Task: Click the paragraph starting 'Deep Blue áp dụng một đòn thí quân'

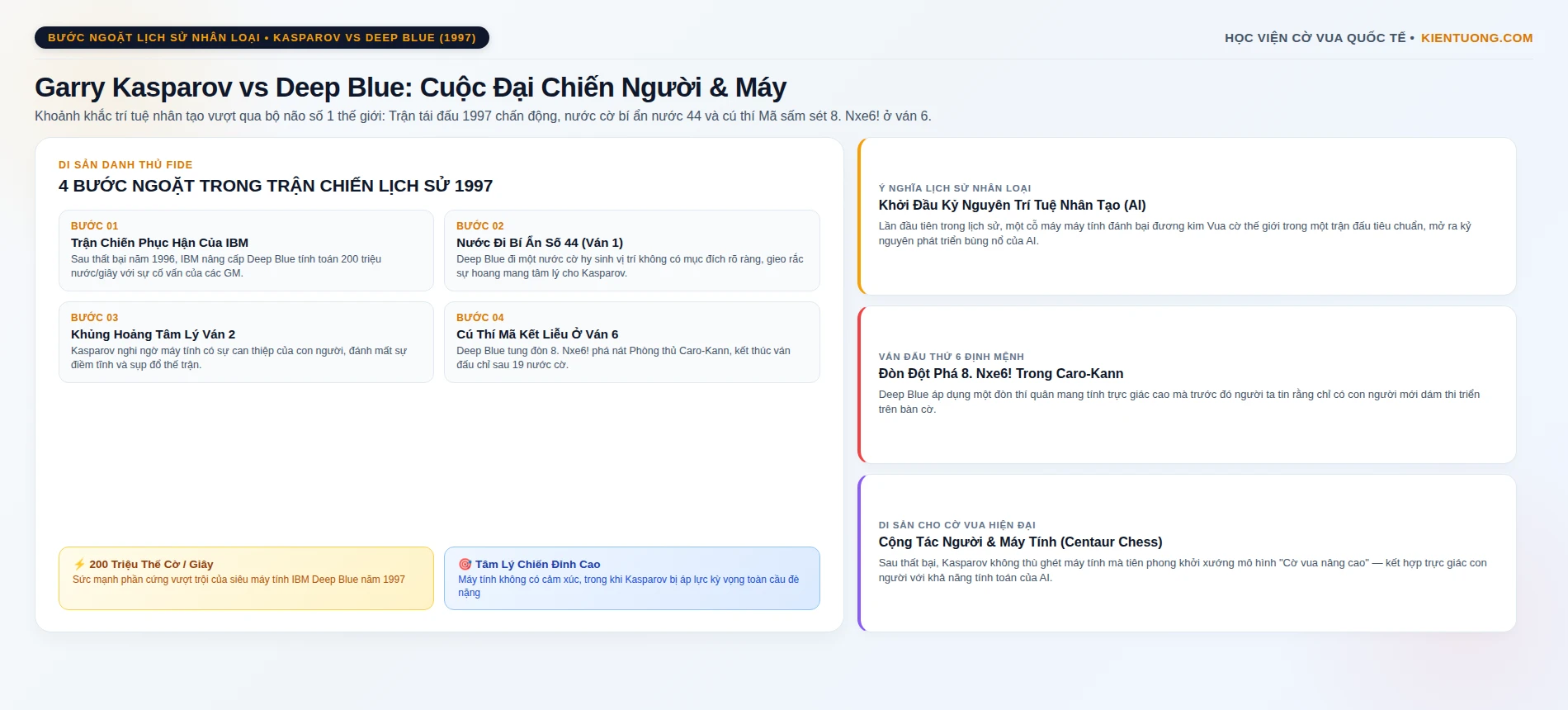Action: click(1179, 402)
